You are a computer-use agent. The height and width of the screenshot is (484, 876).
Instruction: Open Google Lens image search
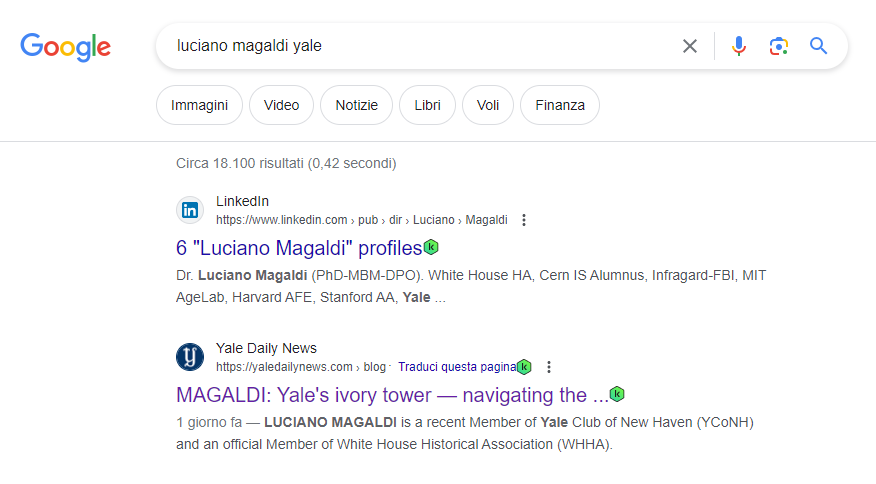click(778, 46)
